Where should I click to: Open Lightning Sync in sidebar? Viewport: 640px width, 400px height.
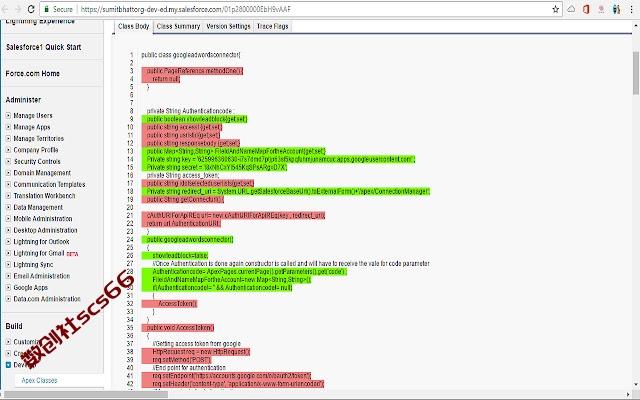[x=33, y=264]
